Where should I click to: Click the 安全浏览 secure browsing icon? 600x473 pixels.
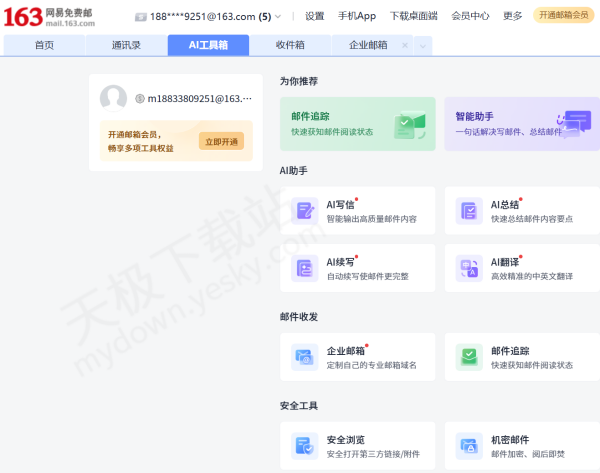tap(304, 446)
